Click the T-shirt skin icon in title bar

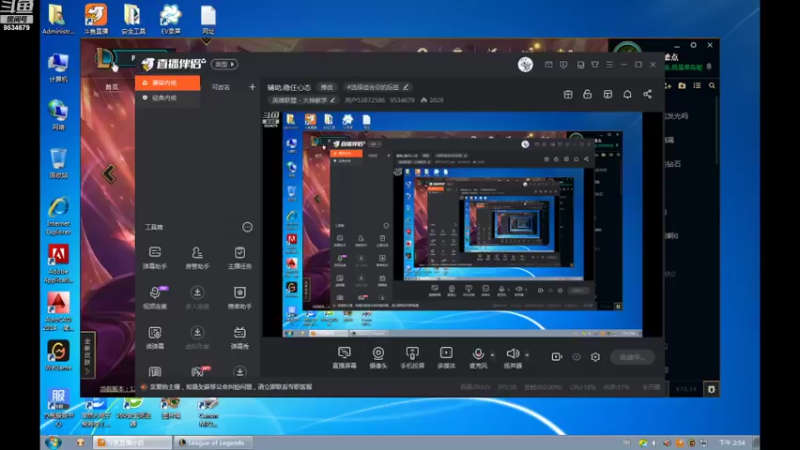[595, 65]
